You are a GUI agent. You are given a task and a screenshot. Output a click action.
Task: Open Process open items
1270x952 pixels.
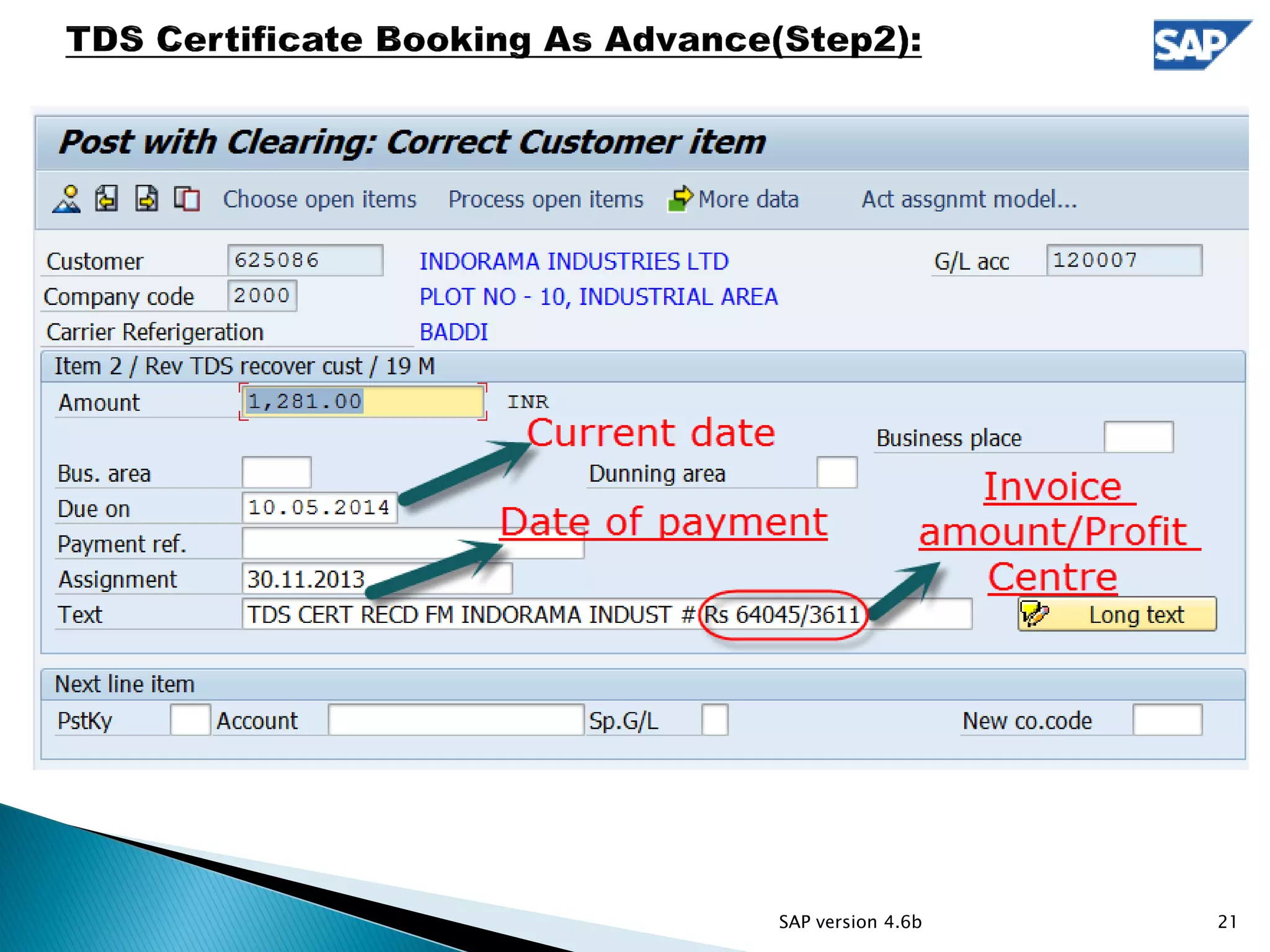click(x=546, y=200)
